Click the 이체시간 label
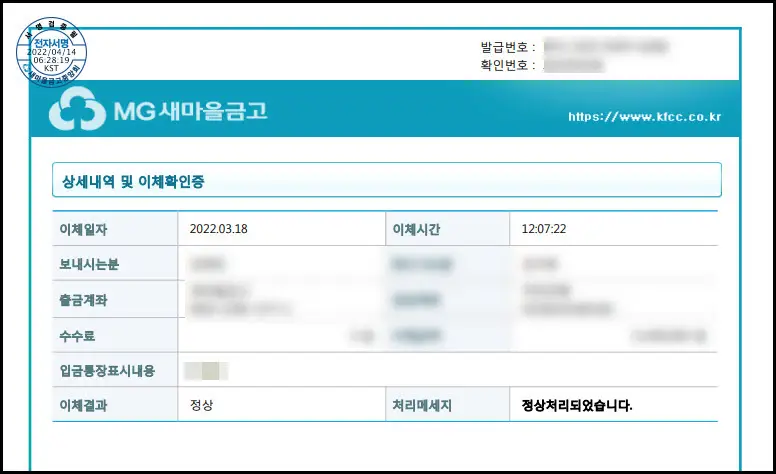Image resolution: width=776 pixels, height=474 pixels. click(x=416, y=230)
